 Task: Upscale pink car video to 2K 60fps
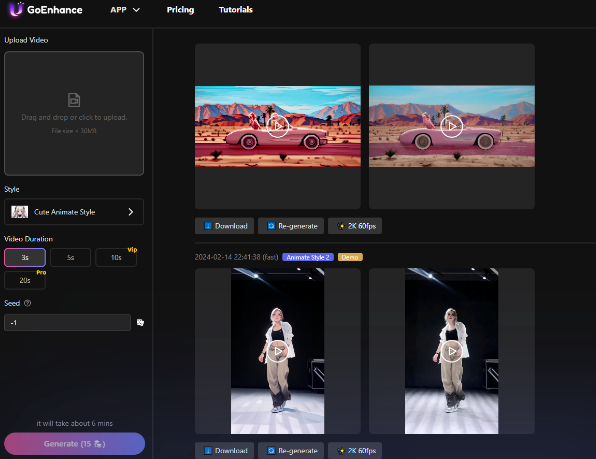click(355, 226)
